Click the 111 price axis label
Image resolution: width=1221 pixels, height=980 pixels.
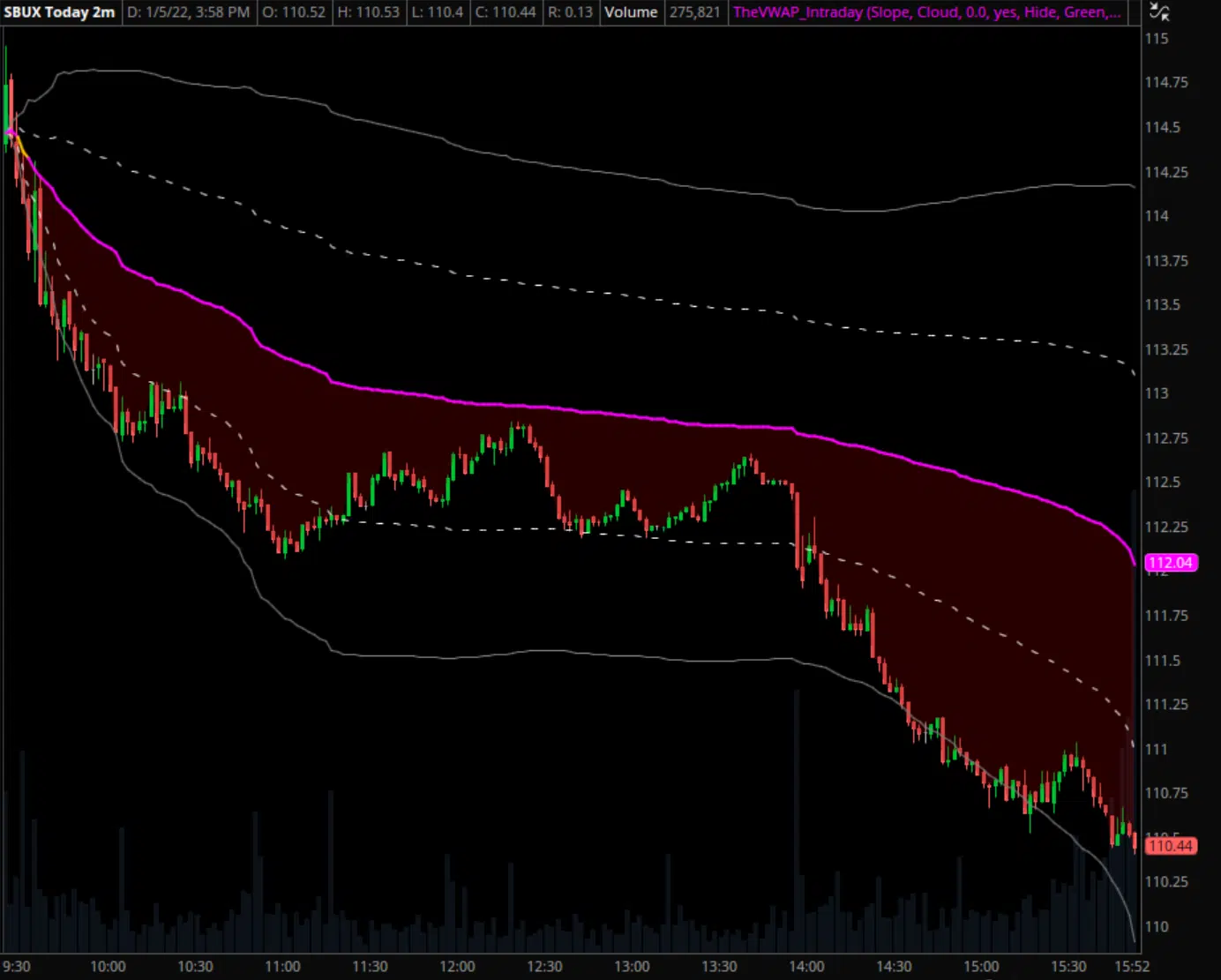point(1157,750)
